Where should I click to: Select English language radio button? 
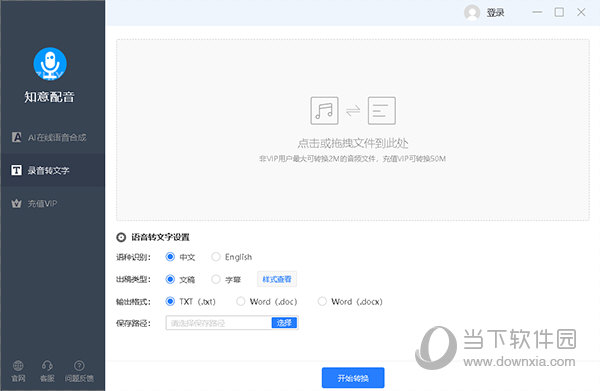point(216,257)
